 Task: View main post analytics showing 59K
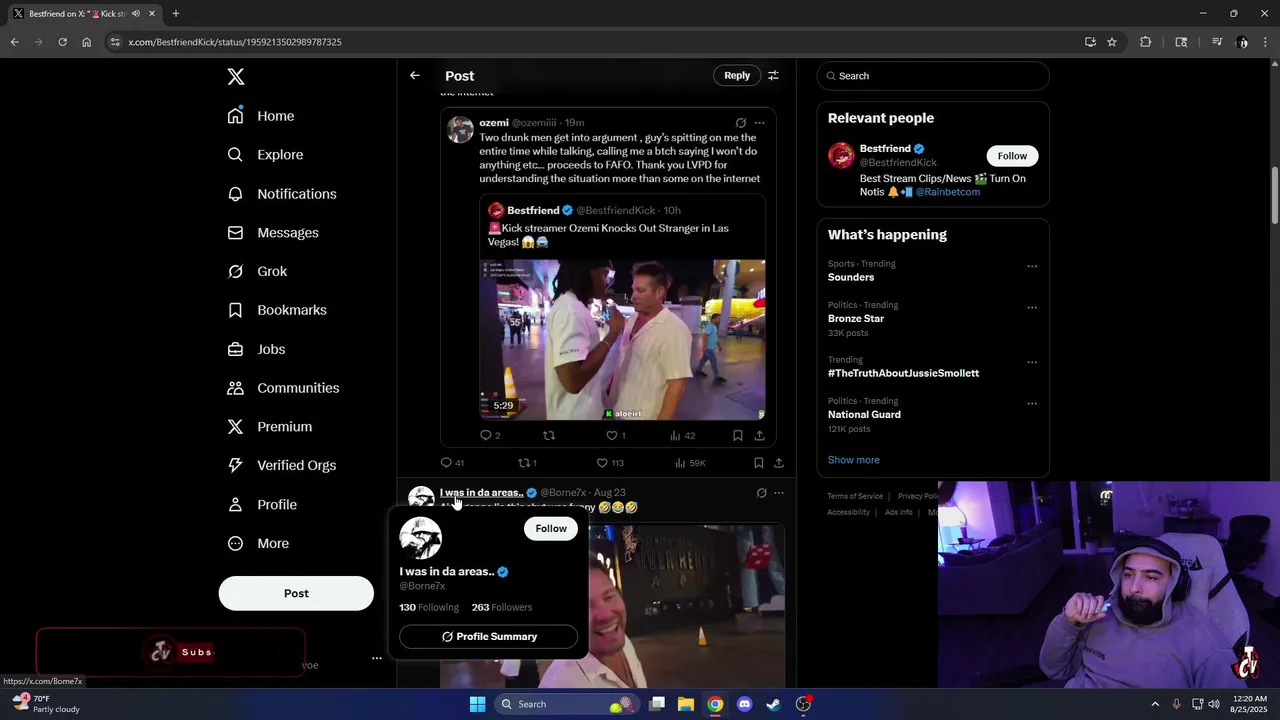[x=690, y=463]
